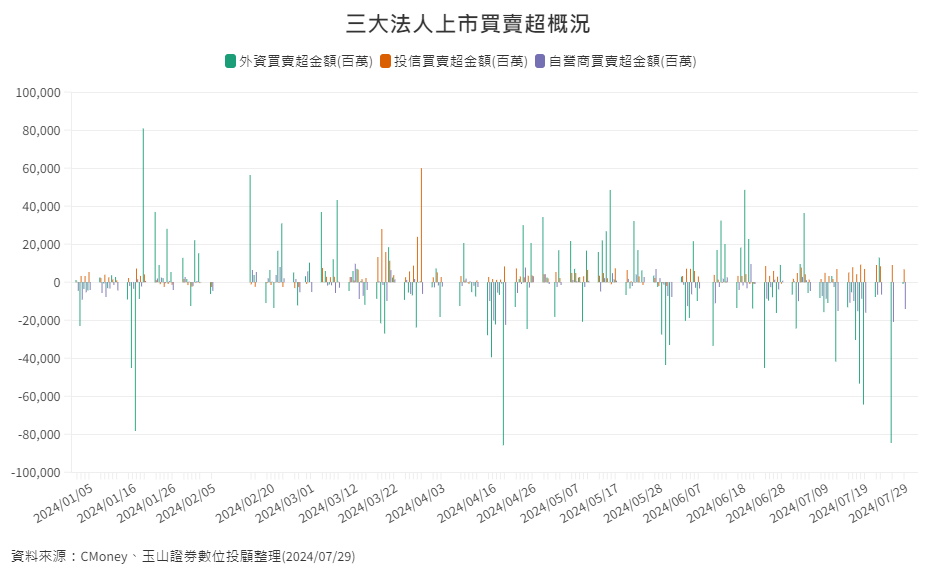This screenshot has width=936, height=575.
Task: Click the -20,000 y-axis label
Action: (x=39, y=321)
